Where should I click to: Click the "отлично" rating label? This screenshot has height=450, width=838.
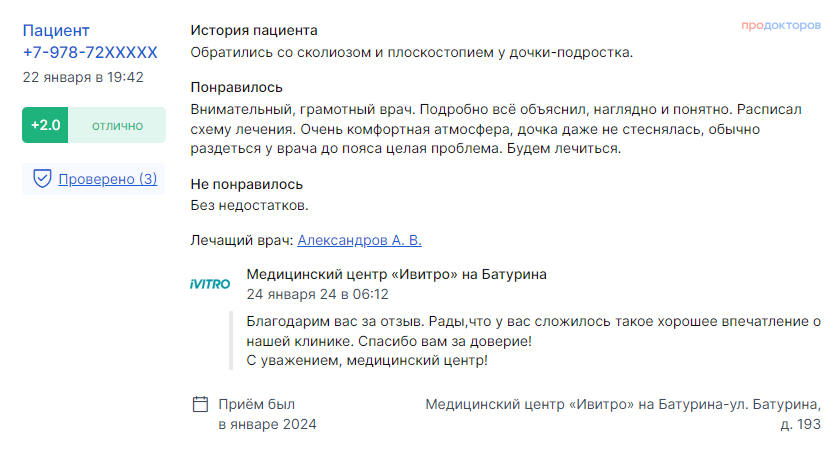(x=116, y=126)
